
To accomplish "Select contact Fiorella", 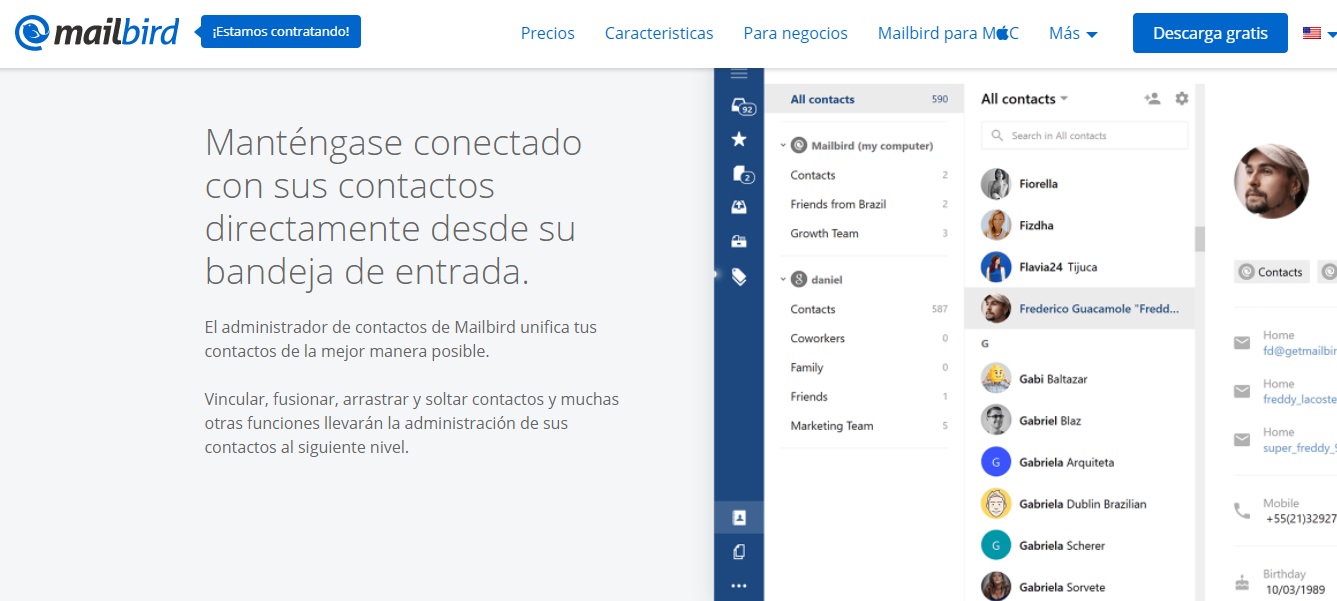I will click(x=1080, y=184).
